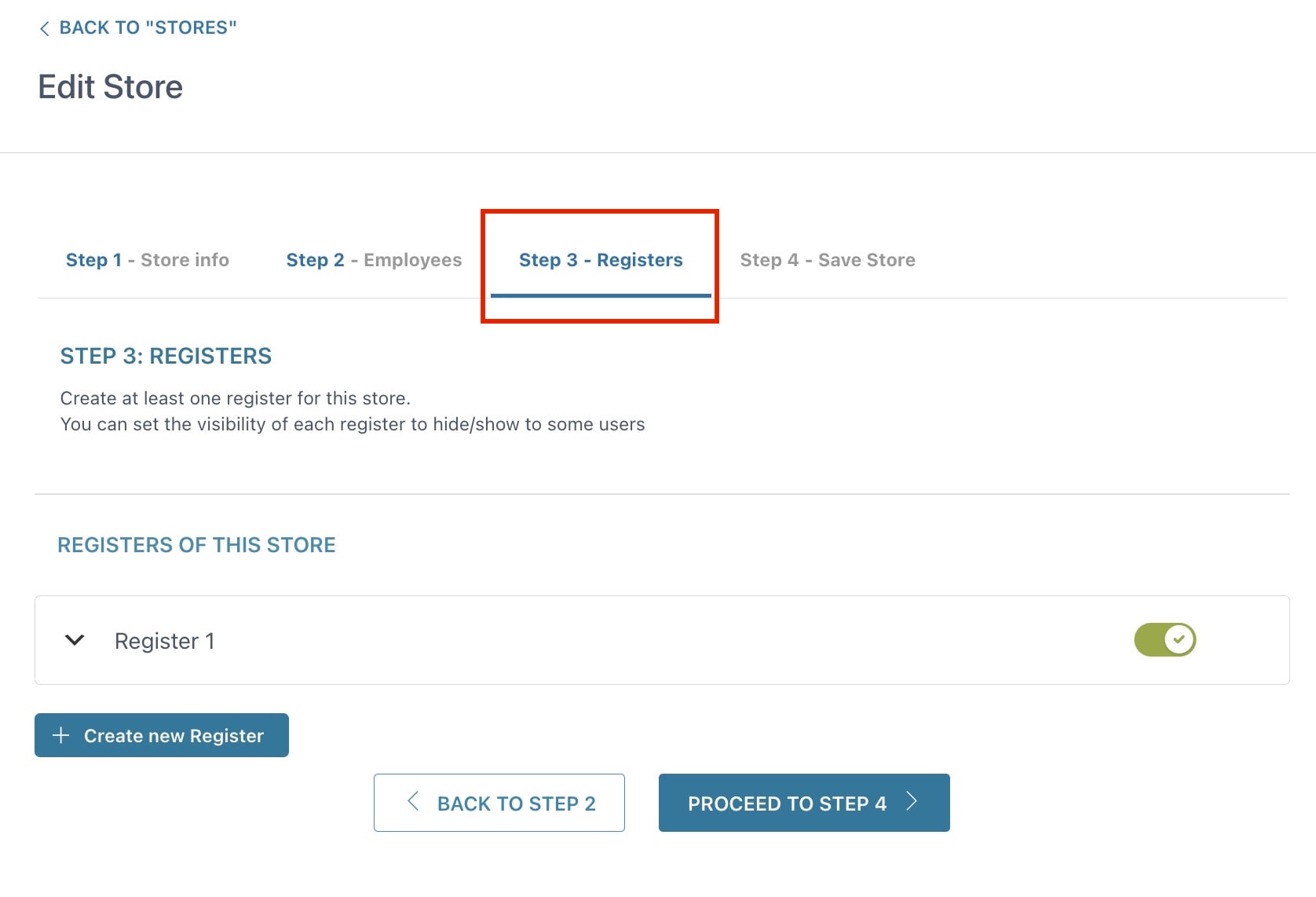Click 'Create at least one register' text
This screenshot has width=1316, height=897.
point(236,398)
